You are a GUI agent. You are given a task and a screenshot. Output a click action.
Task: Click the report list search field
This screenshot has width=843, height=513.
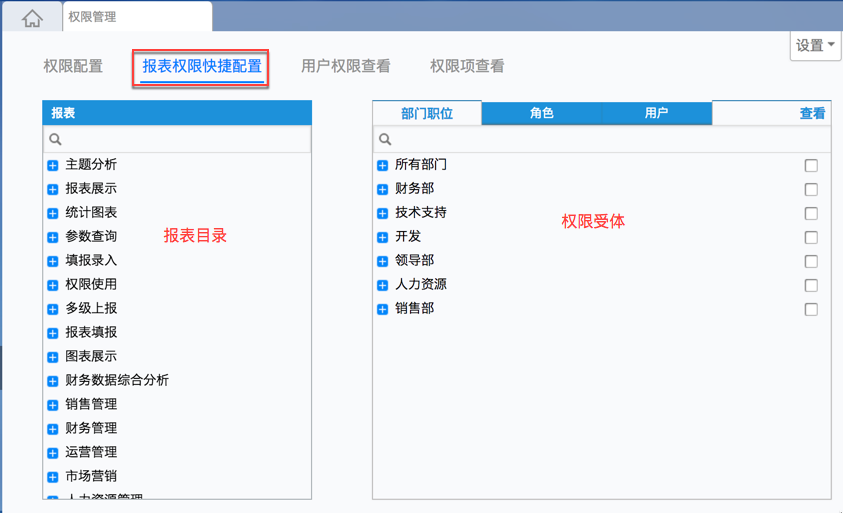click(177, 139)
